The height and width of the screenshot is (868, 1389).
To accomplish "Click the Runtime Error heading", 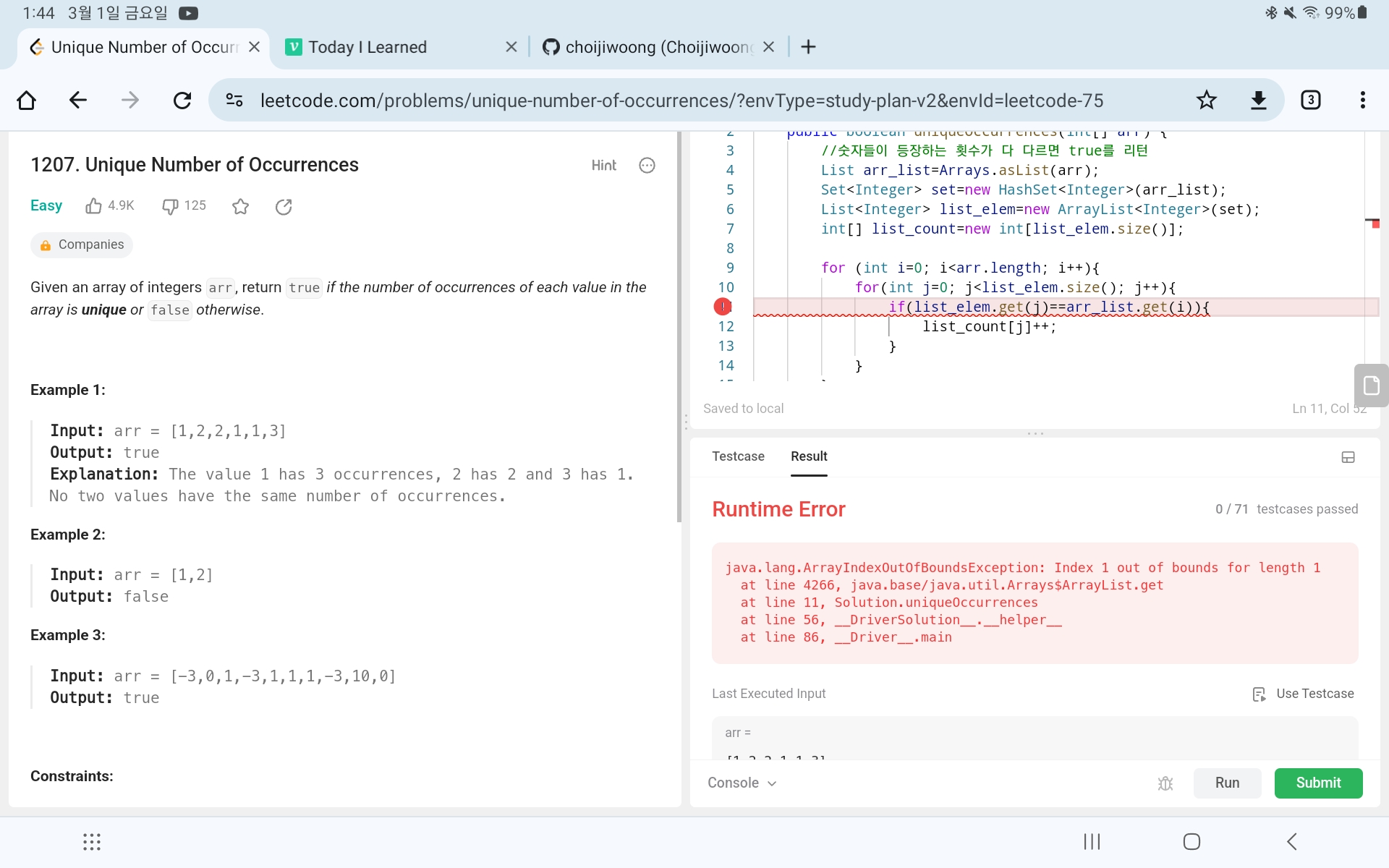I will (778, 509).
